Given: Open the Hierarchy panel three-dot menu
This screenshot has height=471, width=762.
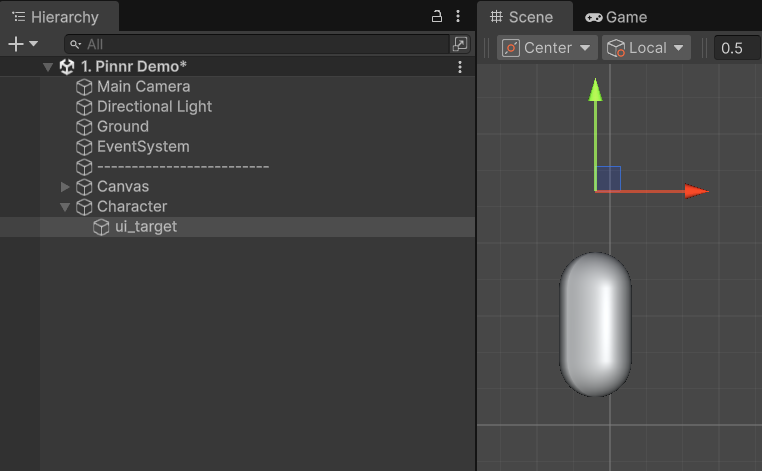Looking at the screenshot, I should click(458, 17).
